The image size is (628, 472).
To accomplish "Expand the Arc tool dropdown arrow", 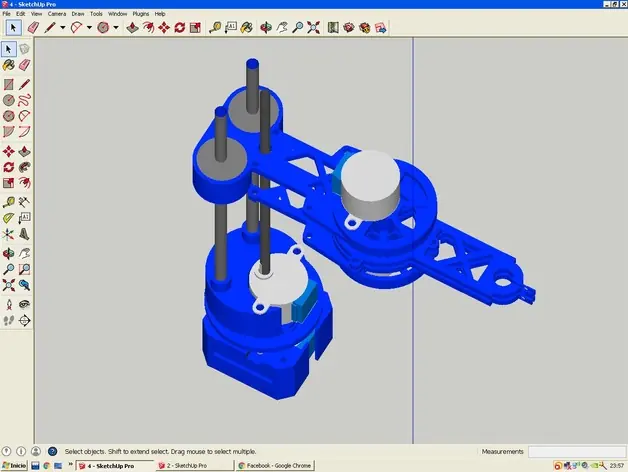I will pyautogui.click(x=89, y=28).
